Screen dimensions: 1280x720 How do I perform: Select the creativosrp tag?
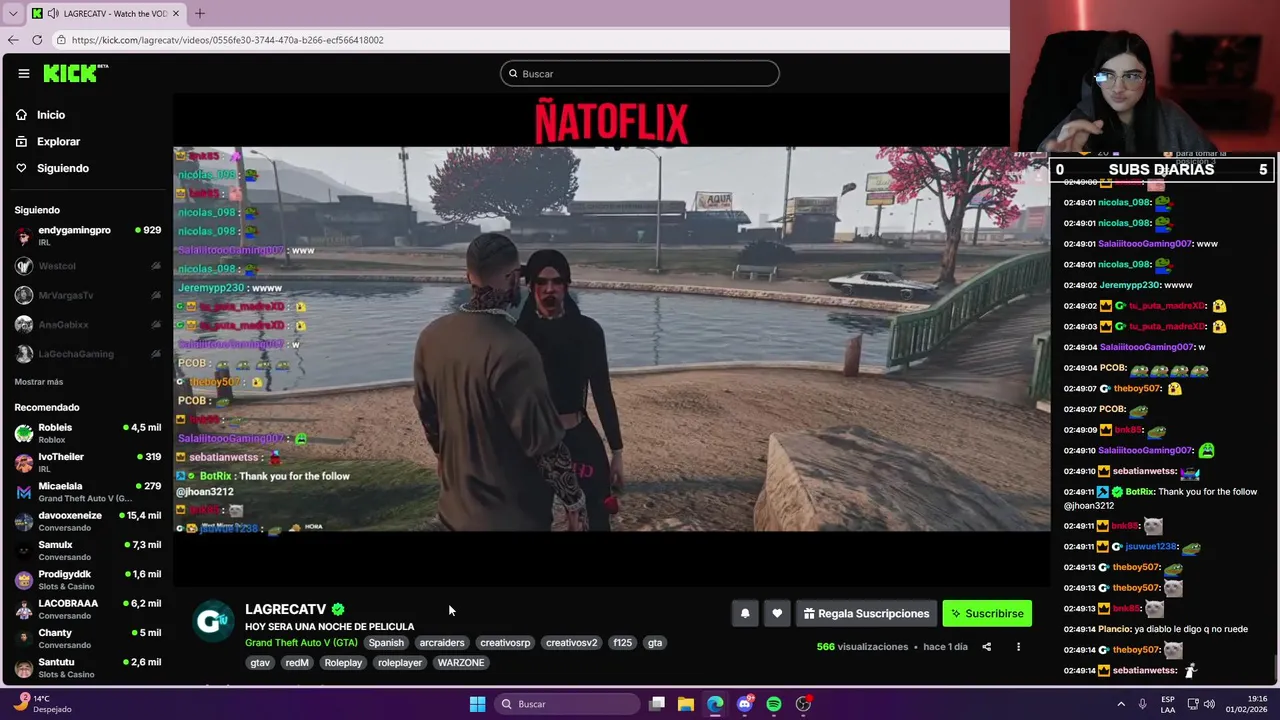click(505, 643)
